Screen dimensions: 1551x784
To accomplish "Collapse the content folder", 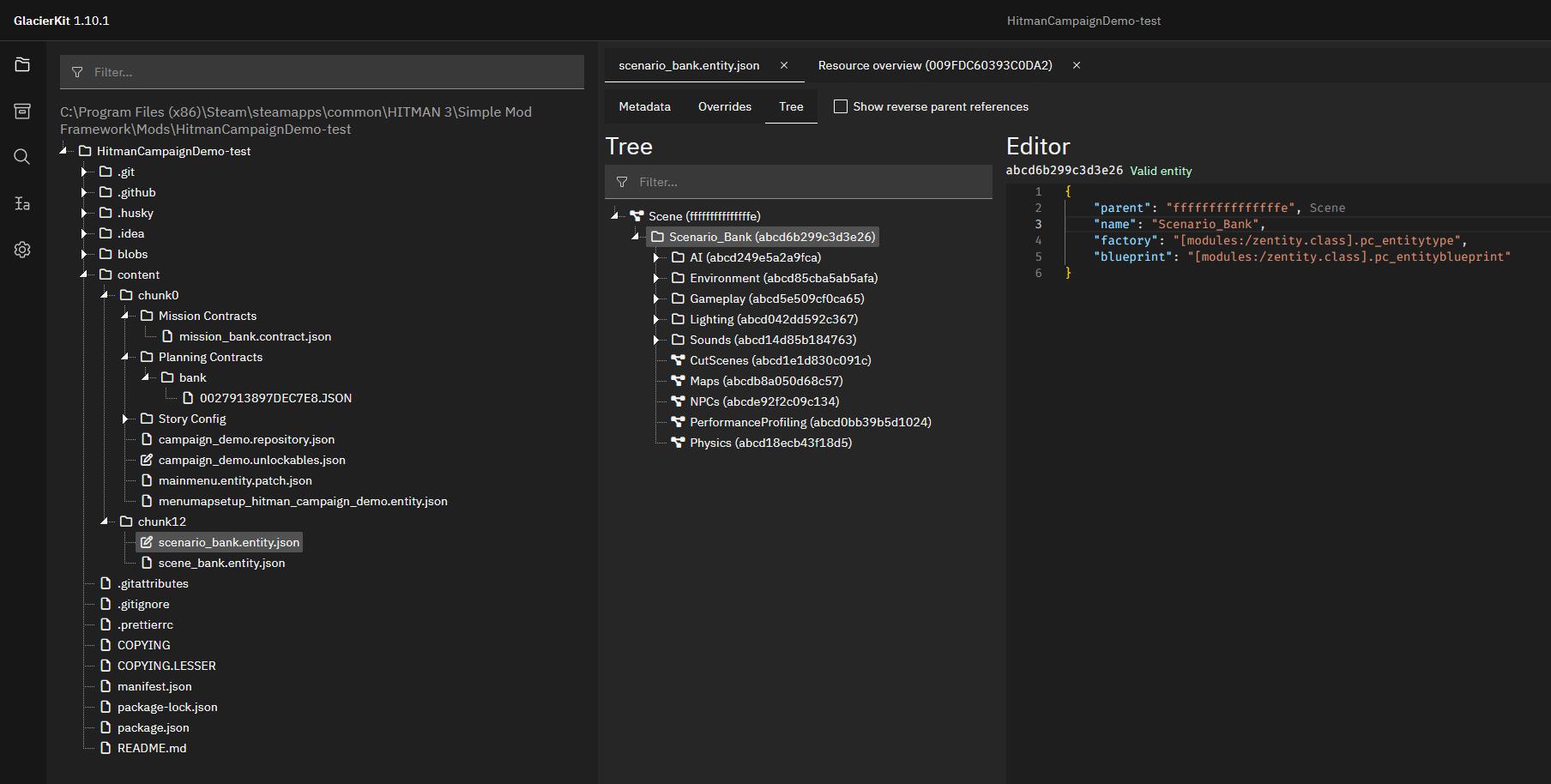I will click(84, 274).
